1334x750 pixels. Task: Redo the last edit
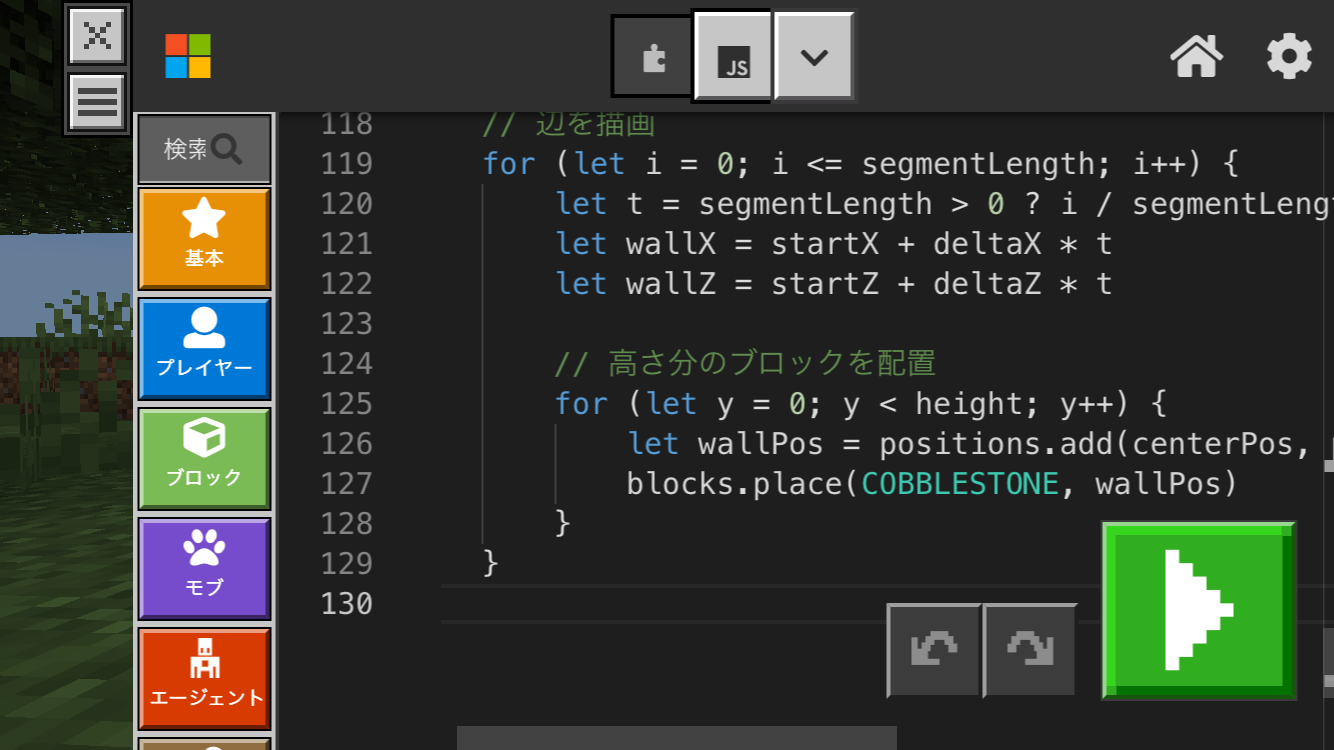pyautogui.click(x=1030, y=651)
